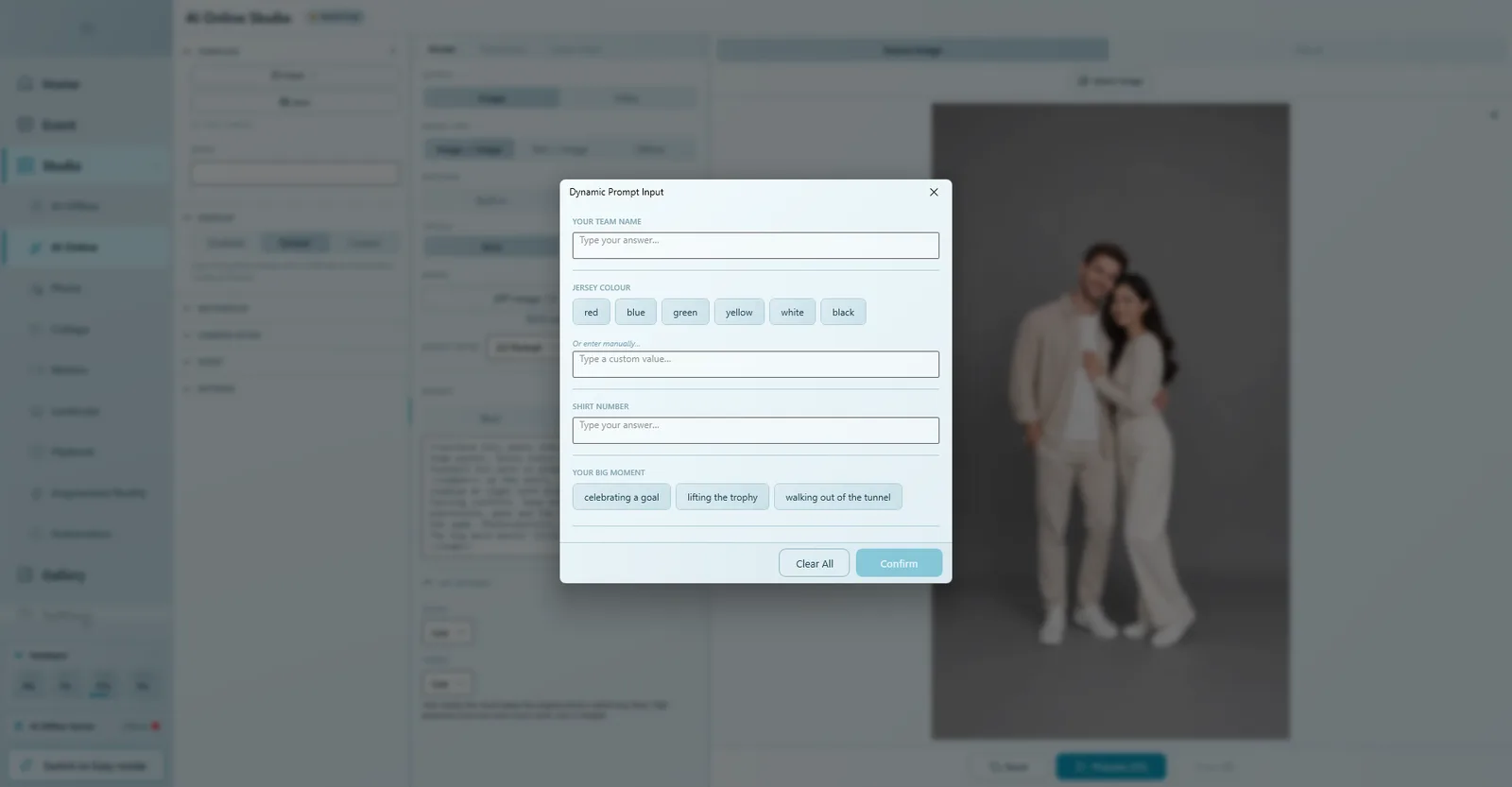
Task: Click the 'Or enter manually...' hint text
Action: (606, 344)
